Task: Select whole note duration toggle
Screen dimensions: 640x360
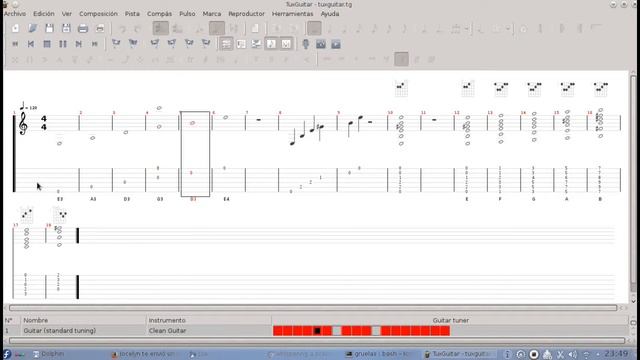Action: pyautogui.click(x=314, y=29)
